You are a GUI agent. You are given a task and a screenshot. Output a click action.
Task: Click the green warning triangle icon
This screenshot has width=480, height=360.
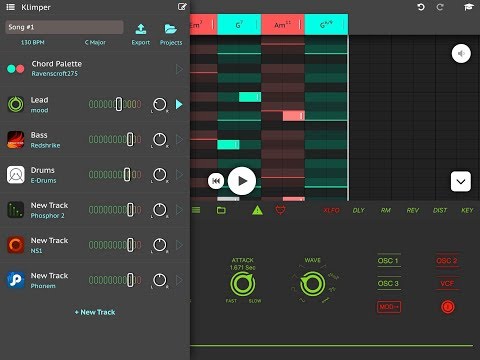257,210
